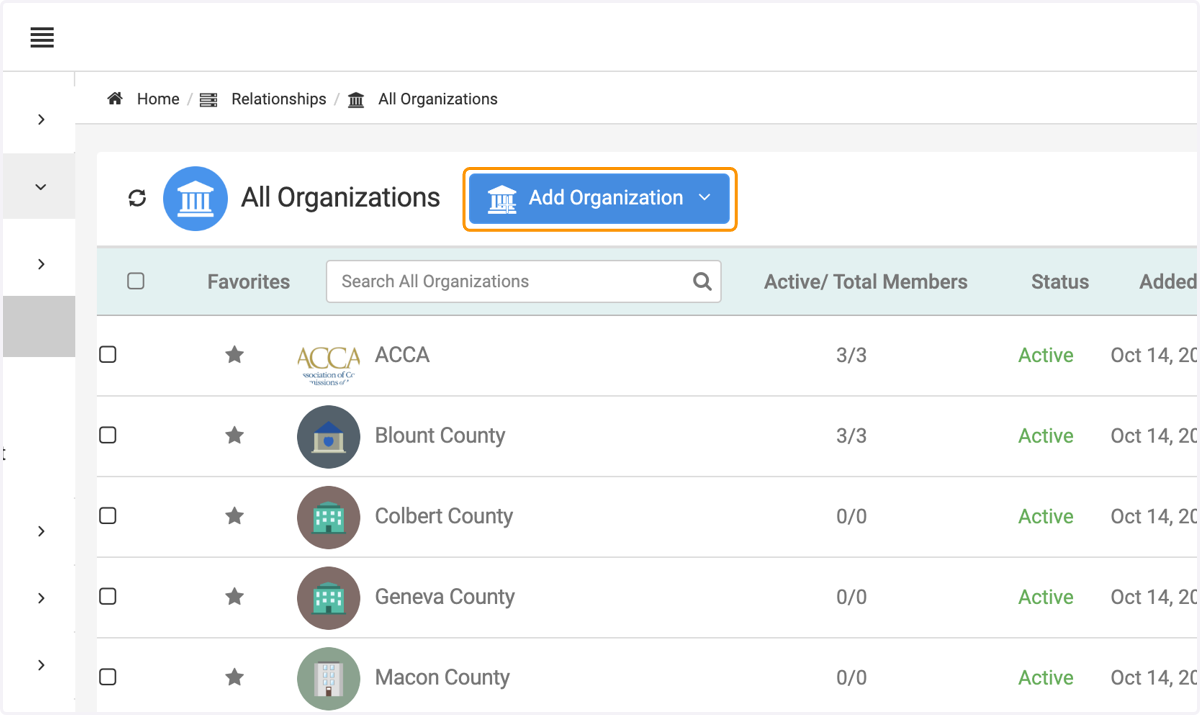Click Colbert County's Active status

(1046, 517)
